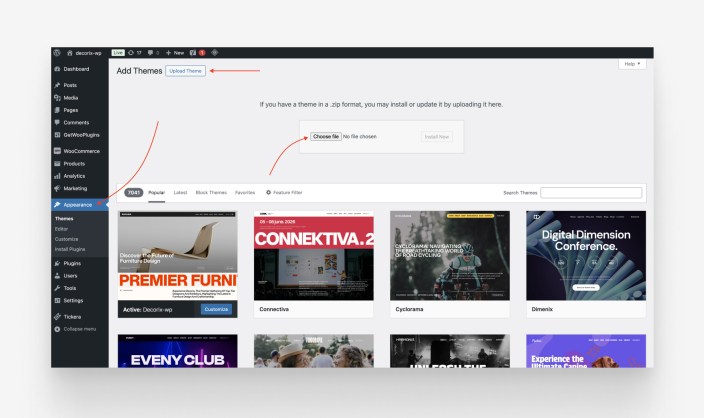This screenshot has height=418, width=704.
Task: Open the Customize submenu item
Action: coord(66,239)
